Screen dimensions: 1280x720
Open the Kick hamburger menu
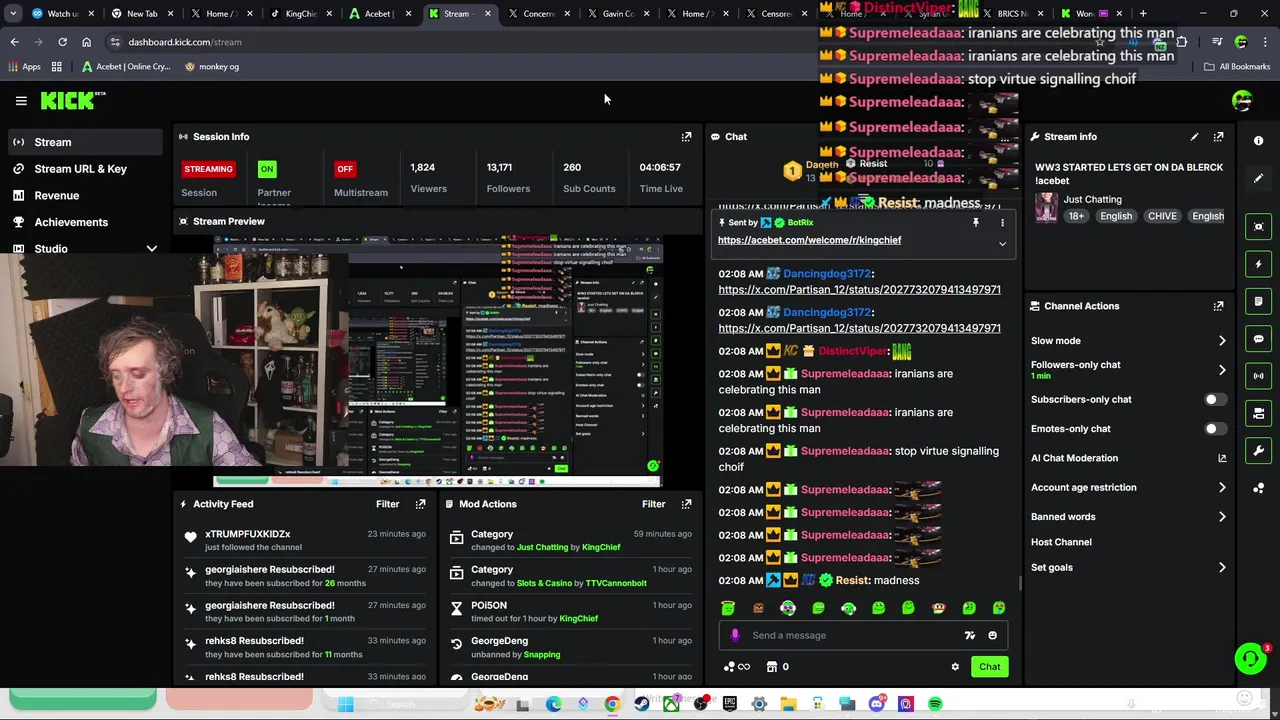21,101
